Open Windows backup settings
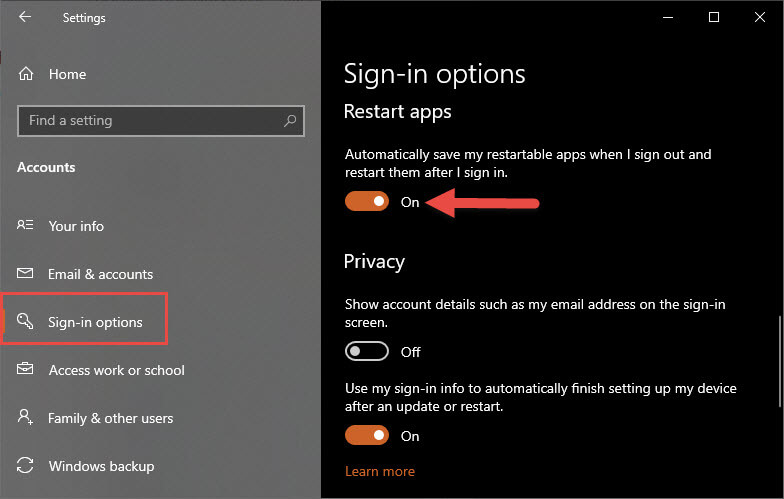This screenshot has height=499, width=784. [x=102, y=466]
